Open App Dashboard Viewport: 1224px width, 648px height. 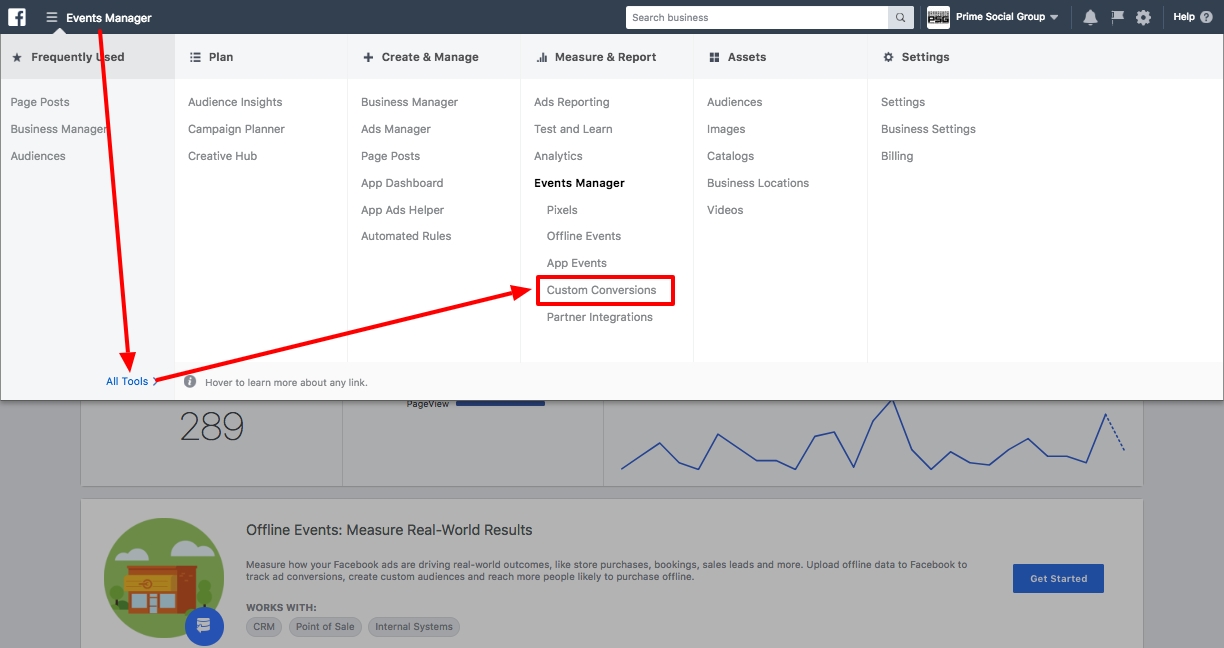[x=402, y=183]
